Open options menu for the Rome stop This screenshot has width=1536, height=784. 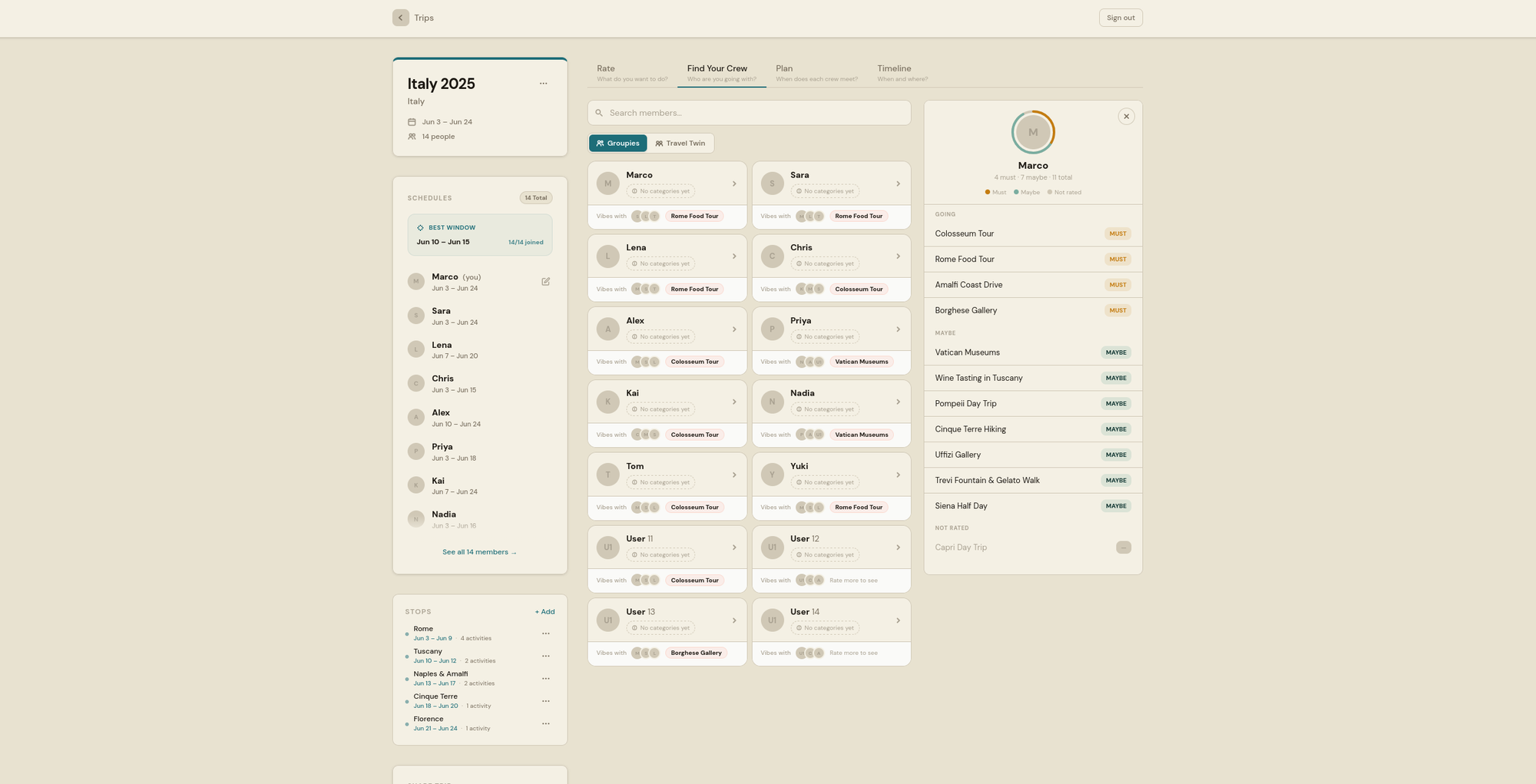tap(545, 633)
